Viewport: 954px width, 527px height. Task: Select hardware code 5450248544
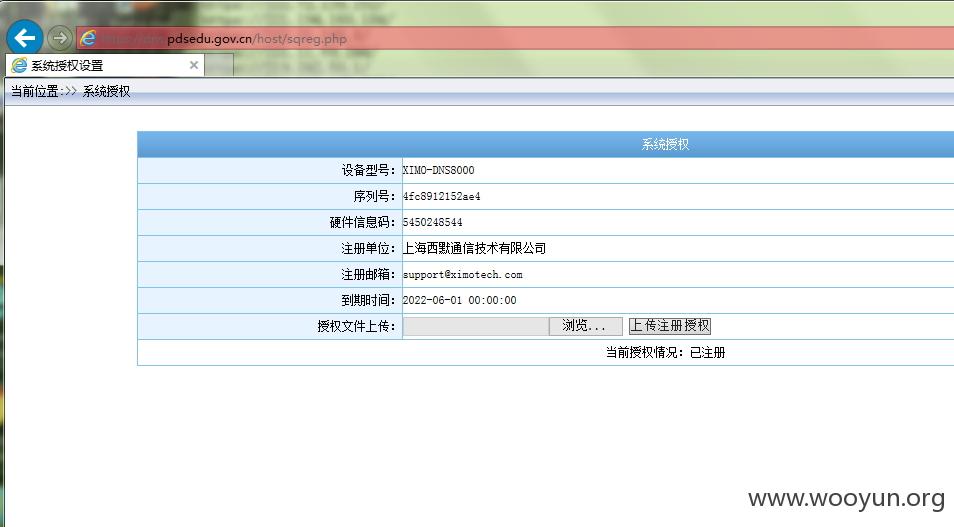432,223
